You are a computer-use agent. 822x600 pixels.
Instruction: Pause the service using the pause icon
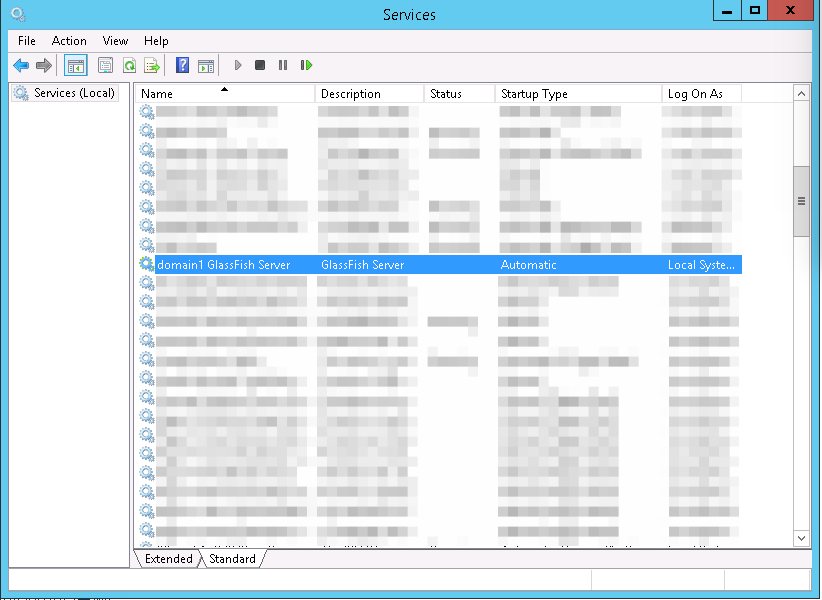(x=283, y=66)
